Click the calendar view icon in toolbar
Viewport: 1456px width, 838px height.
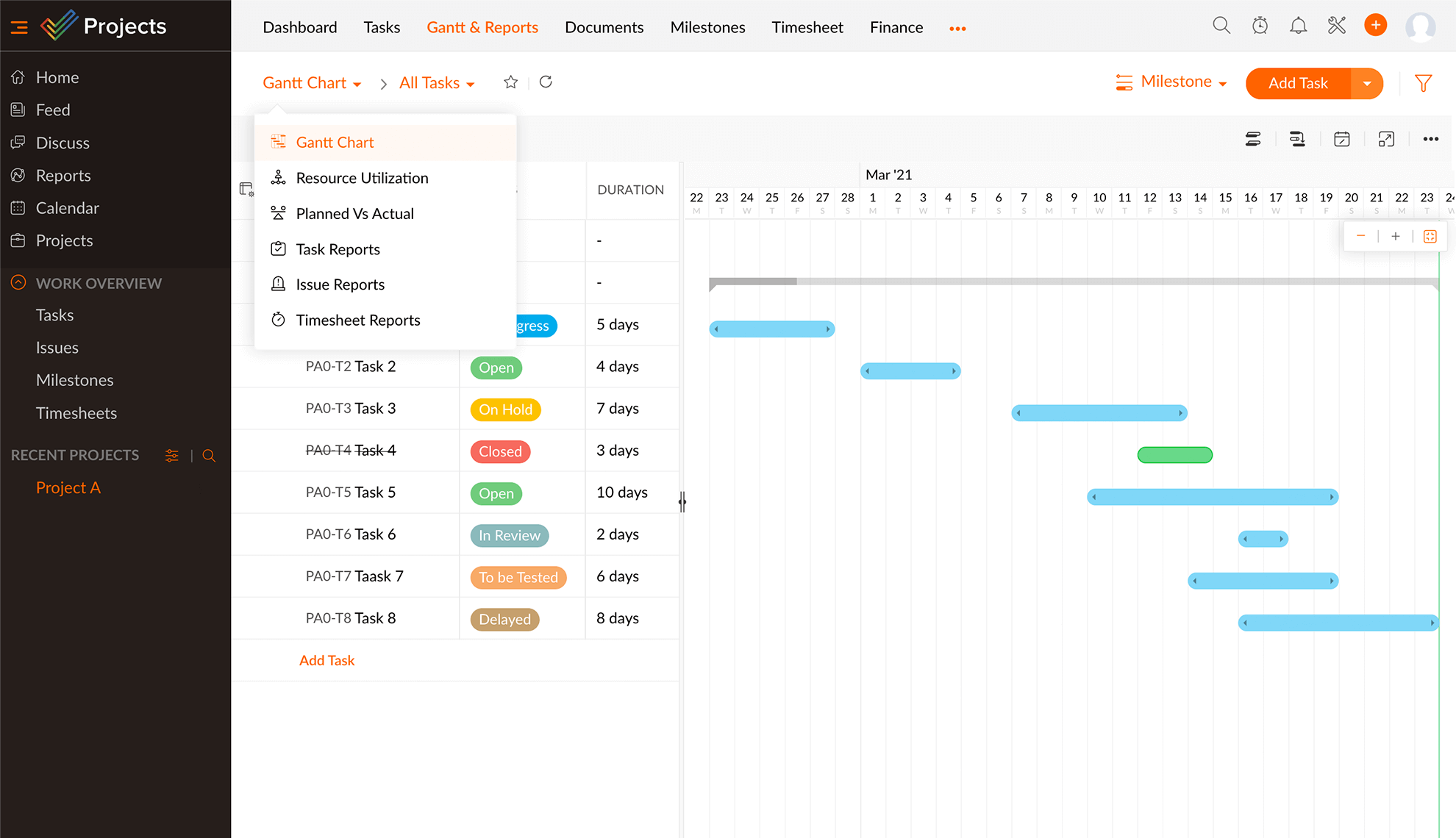tap(1342, 138)
